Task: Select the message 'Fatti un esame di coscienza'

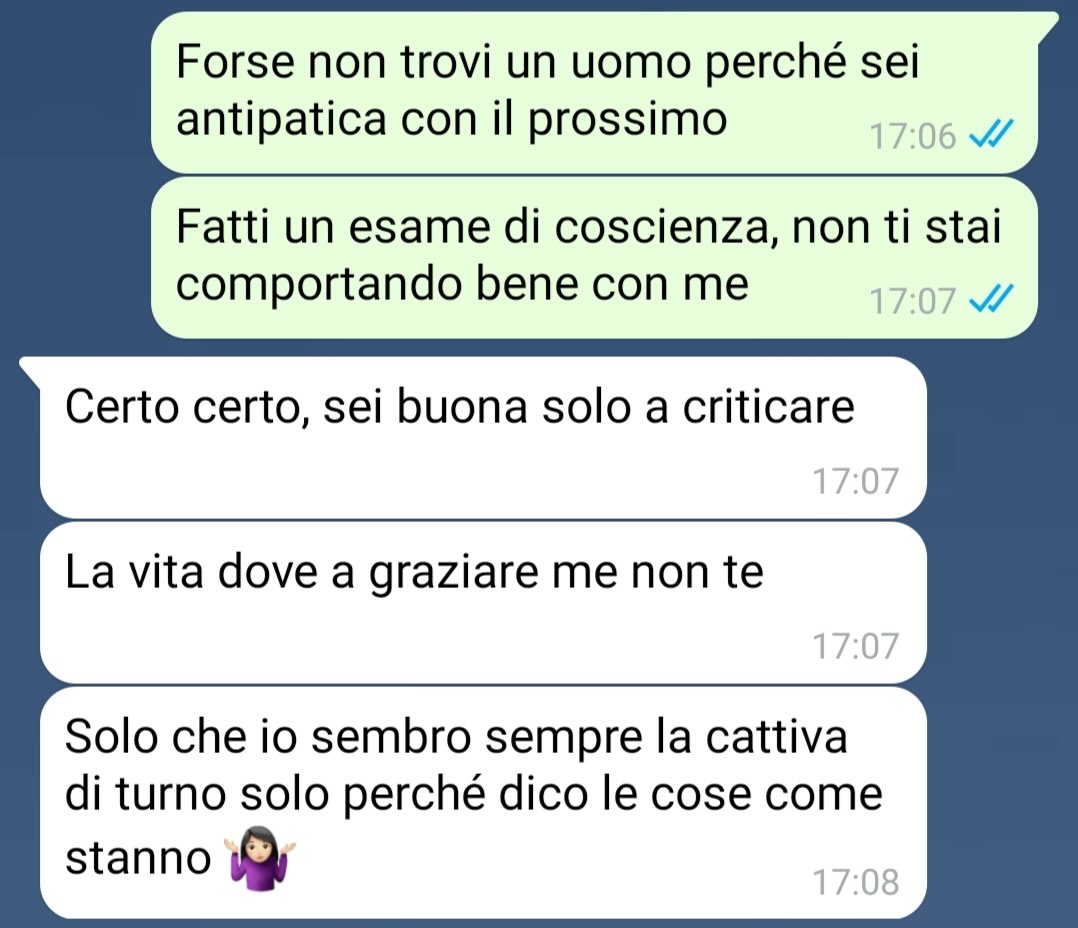Action: coord(594,258)
